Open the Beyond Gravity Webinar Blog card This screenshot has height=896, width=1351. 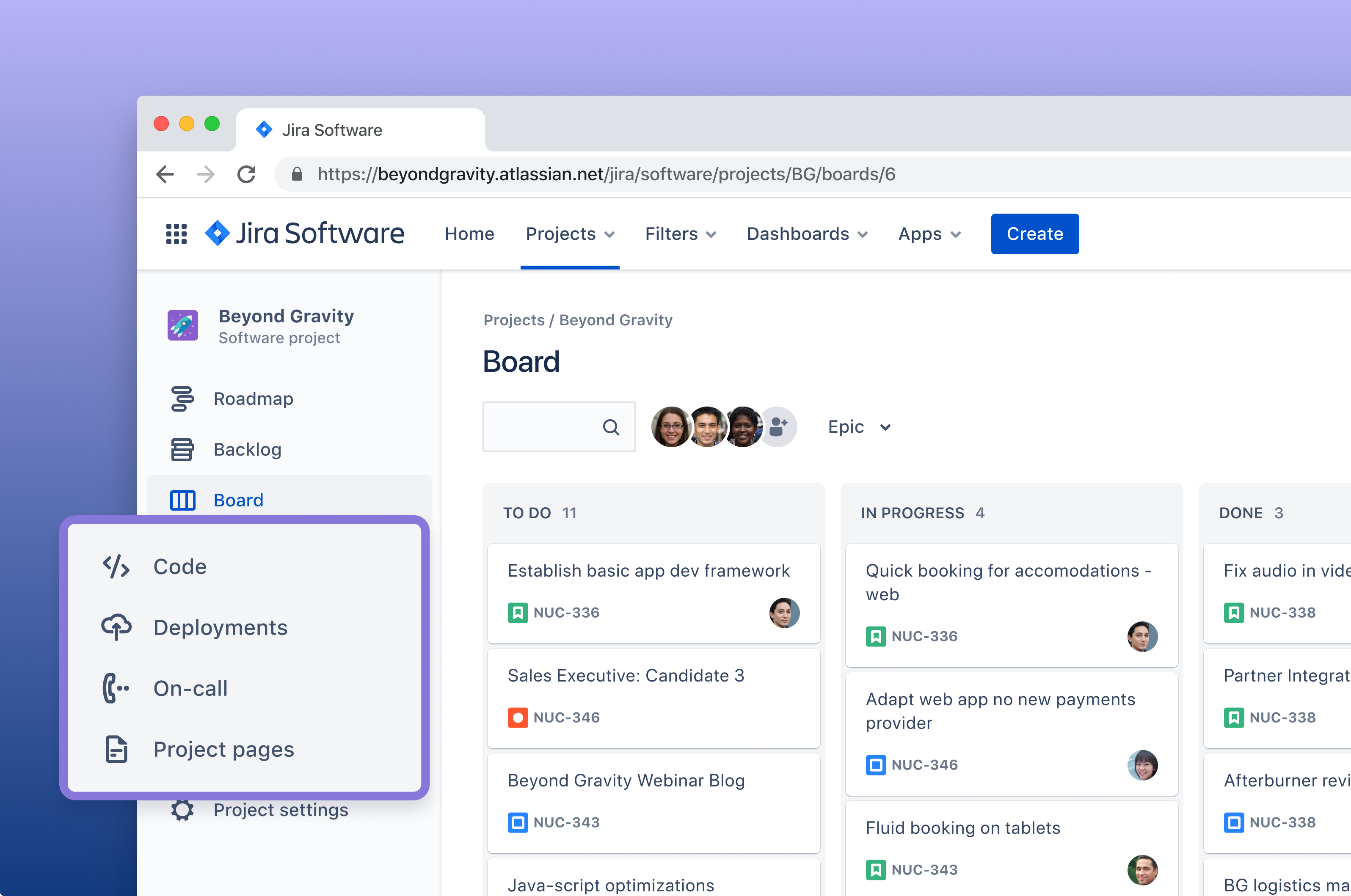pos(653,803)
